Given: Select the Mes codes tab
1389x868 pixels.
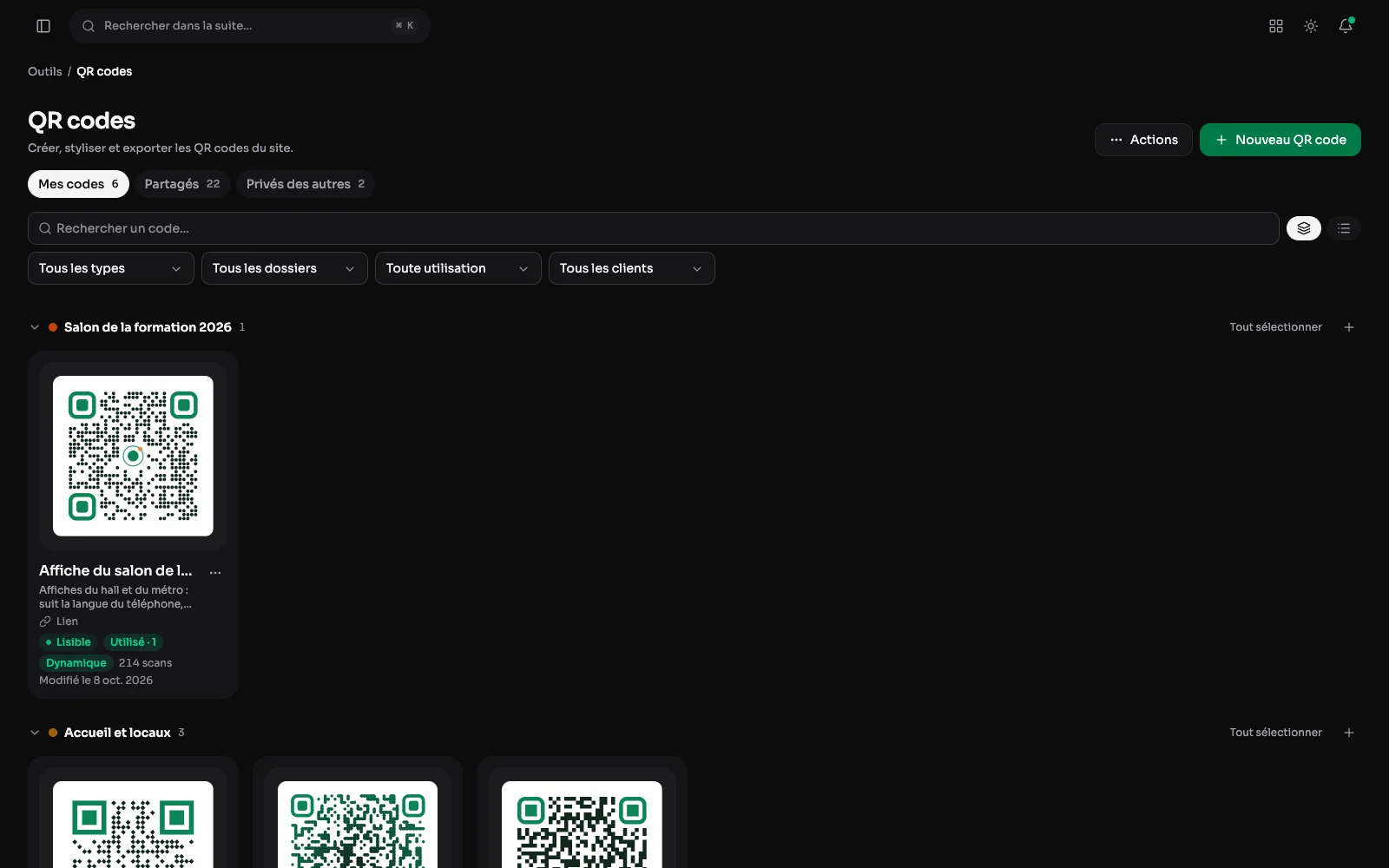Looking at the screenshot, I should coord(78,184).
